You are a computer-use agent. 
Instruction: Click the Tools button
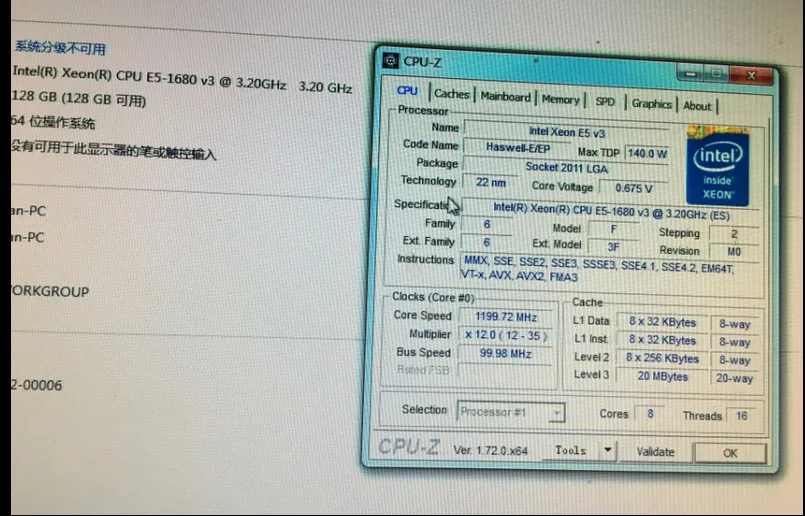tap(570, 450)
